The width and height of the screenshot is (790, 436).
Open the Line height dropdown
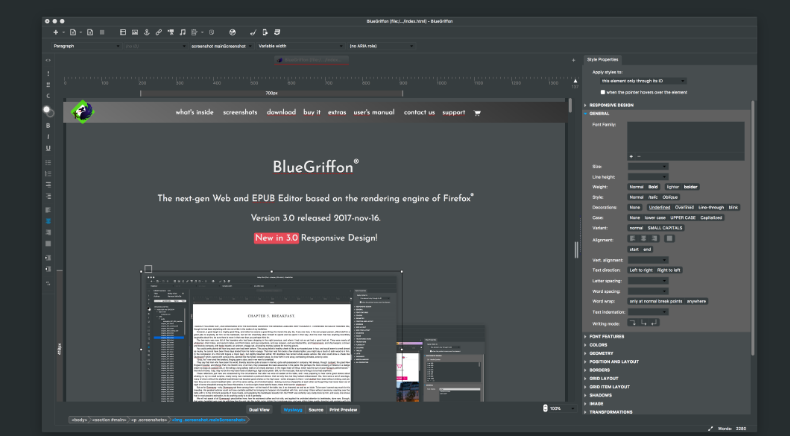point(648,177)
